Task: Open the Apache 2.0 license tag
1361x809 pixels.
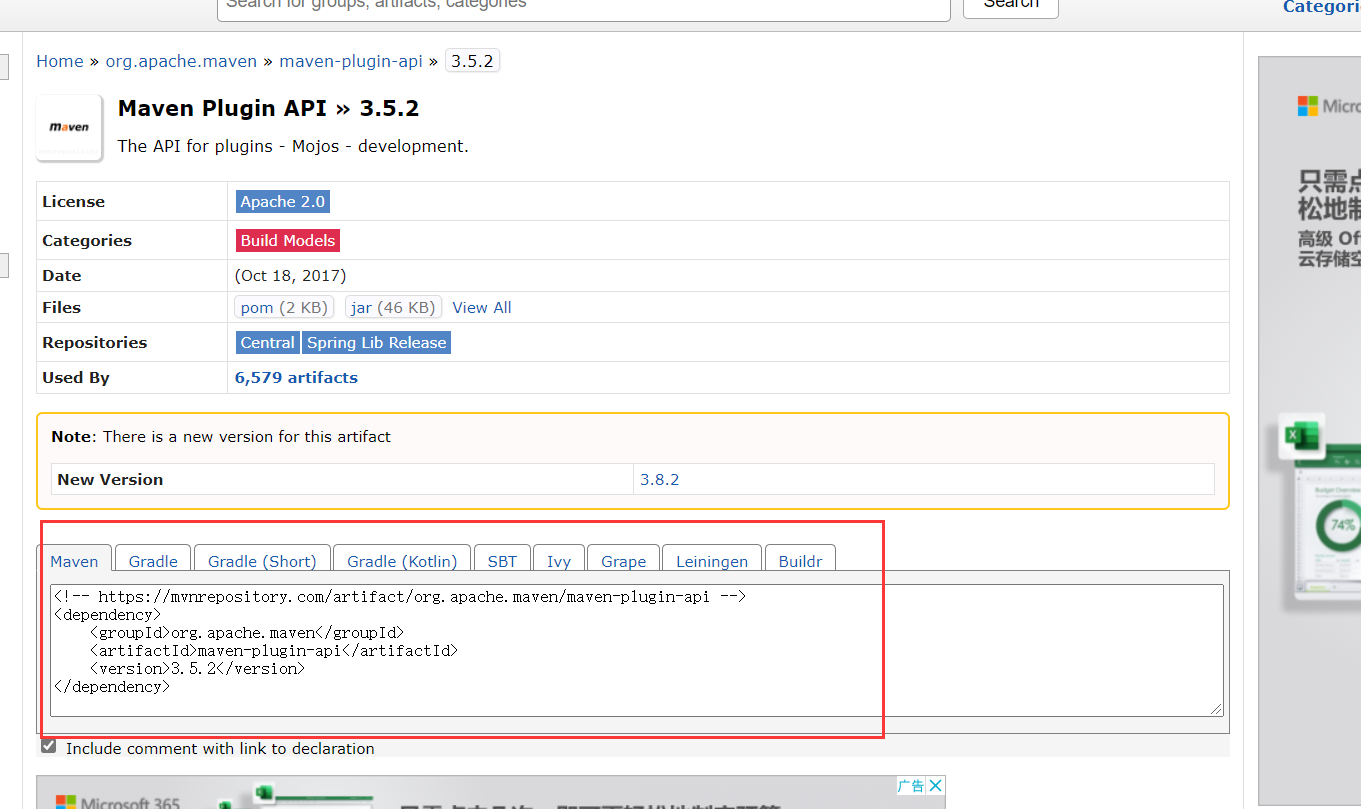Action: [x=283, y=201]
